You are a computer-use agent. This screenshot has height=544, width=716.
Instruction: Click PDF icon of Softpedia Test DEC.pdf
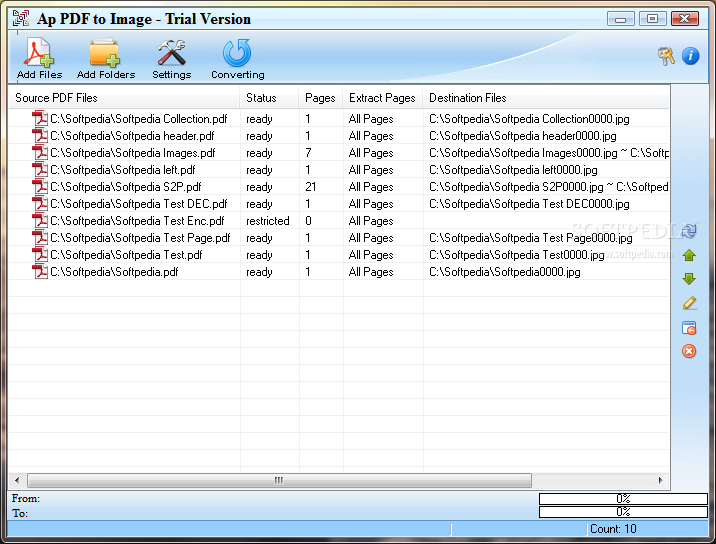[40, 204]
